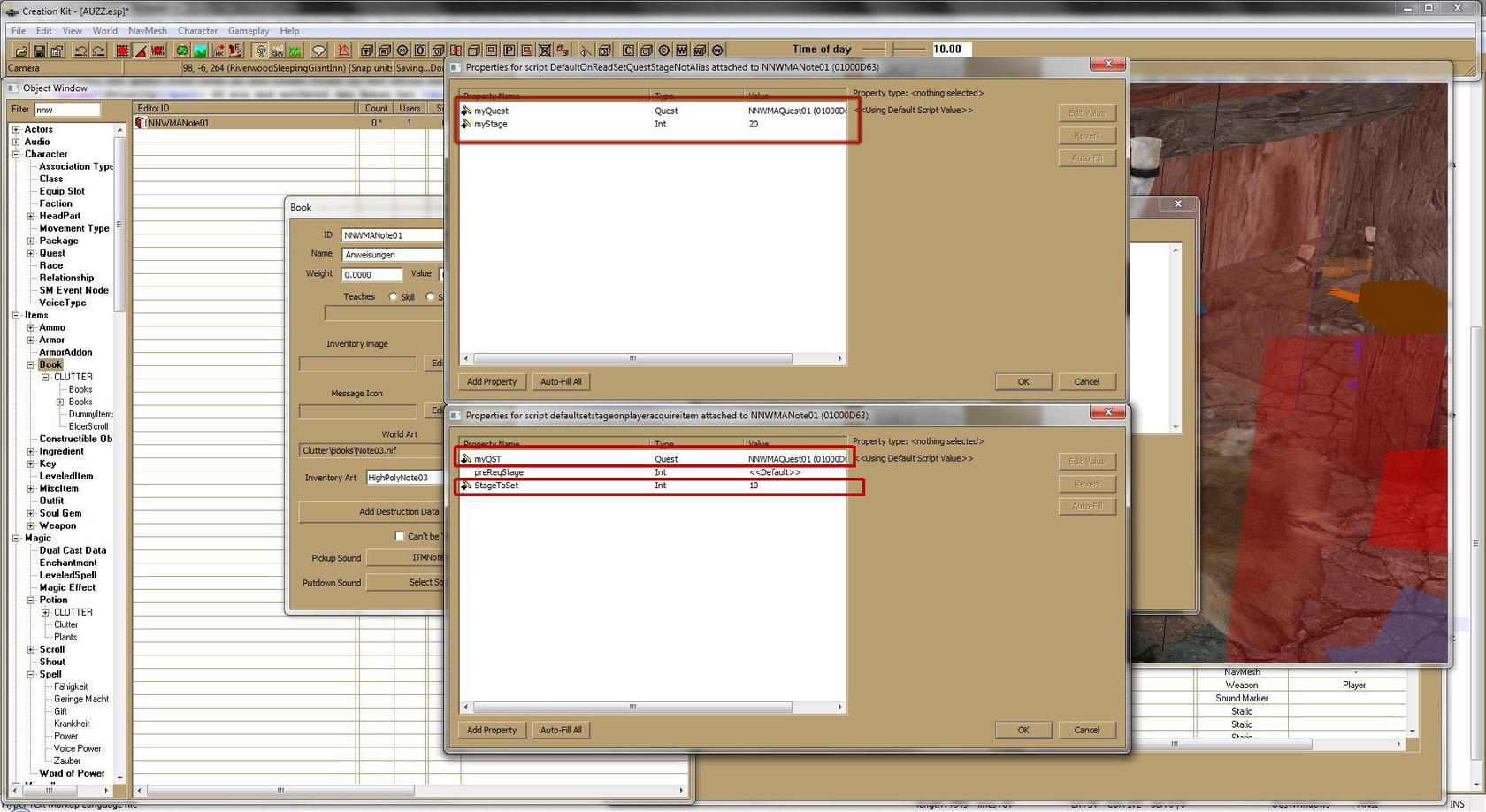Click Auto-Fill All in DefaultOnReadSetQuestStageNotAlias dialog
Viewport: 1486px width, 812px height.
point(561,382)
